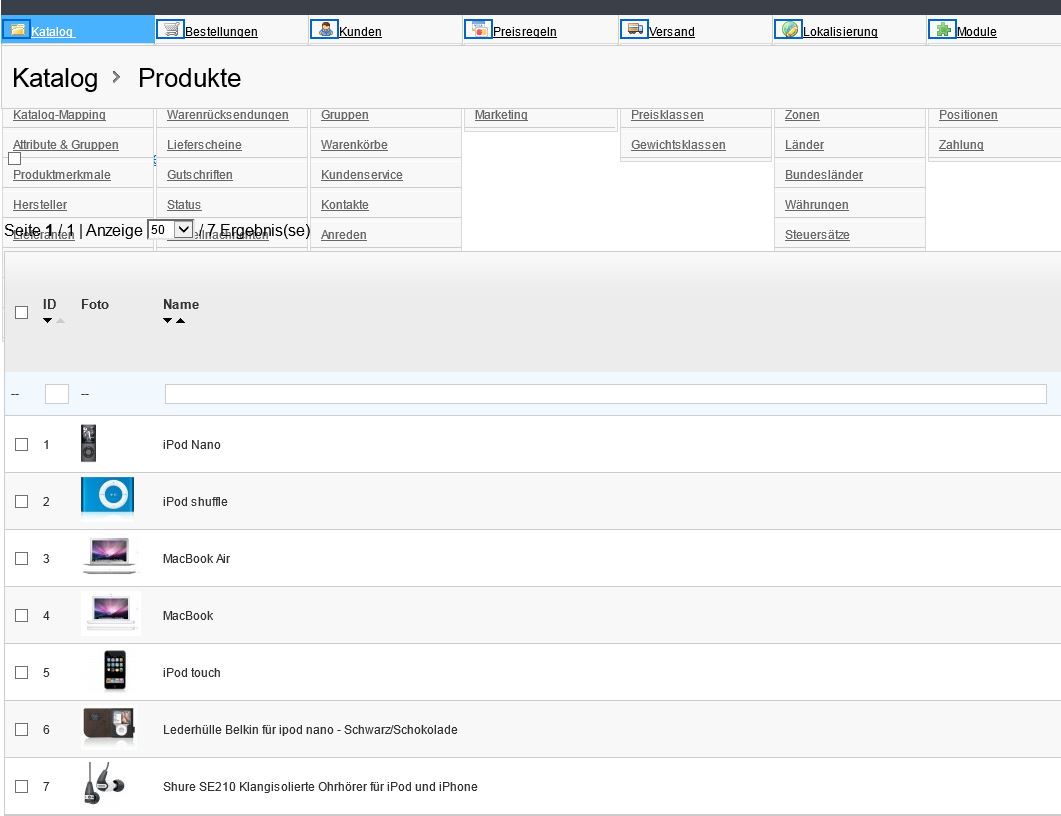Screen dimensions: 1061x816
Task: Open Länder submenu link
Action: pos(805,145)
